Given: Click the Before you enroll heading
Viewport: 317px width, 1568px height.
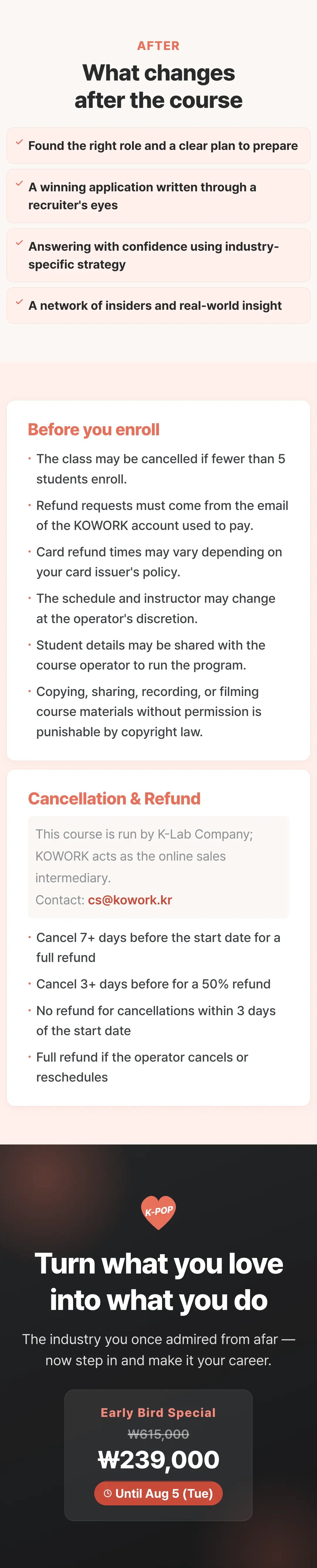Looking at the screenshot, I should click(94, 430).
